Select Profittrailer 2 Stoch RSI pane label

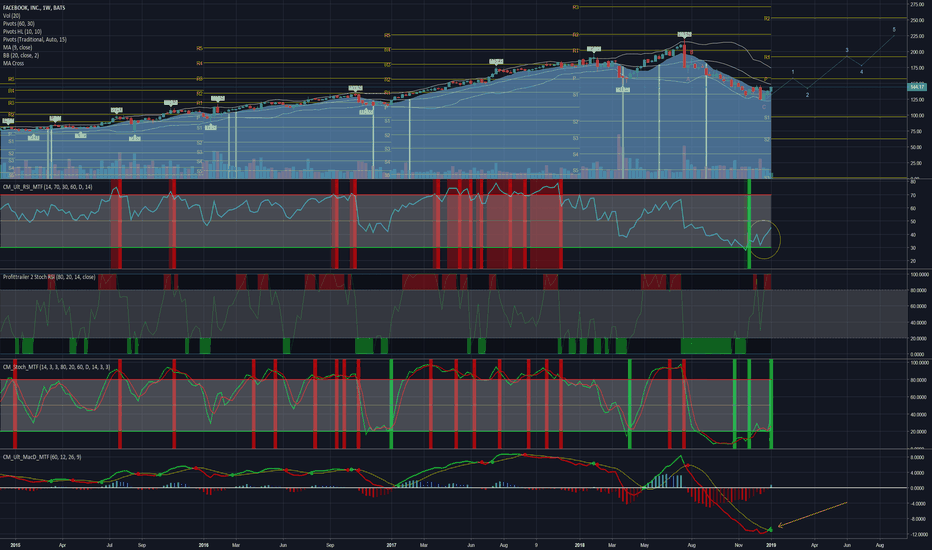[49, 277]
